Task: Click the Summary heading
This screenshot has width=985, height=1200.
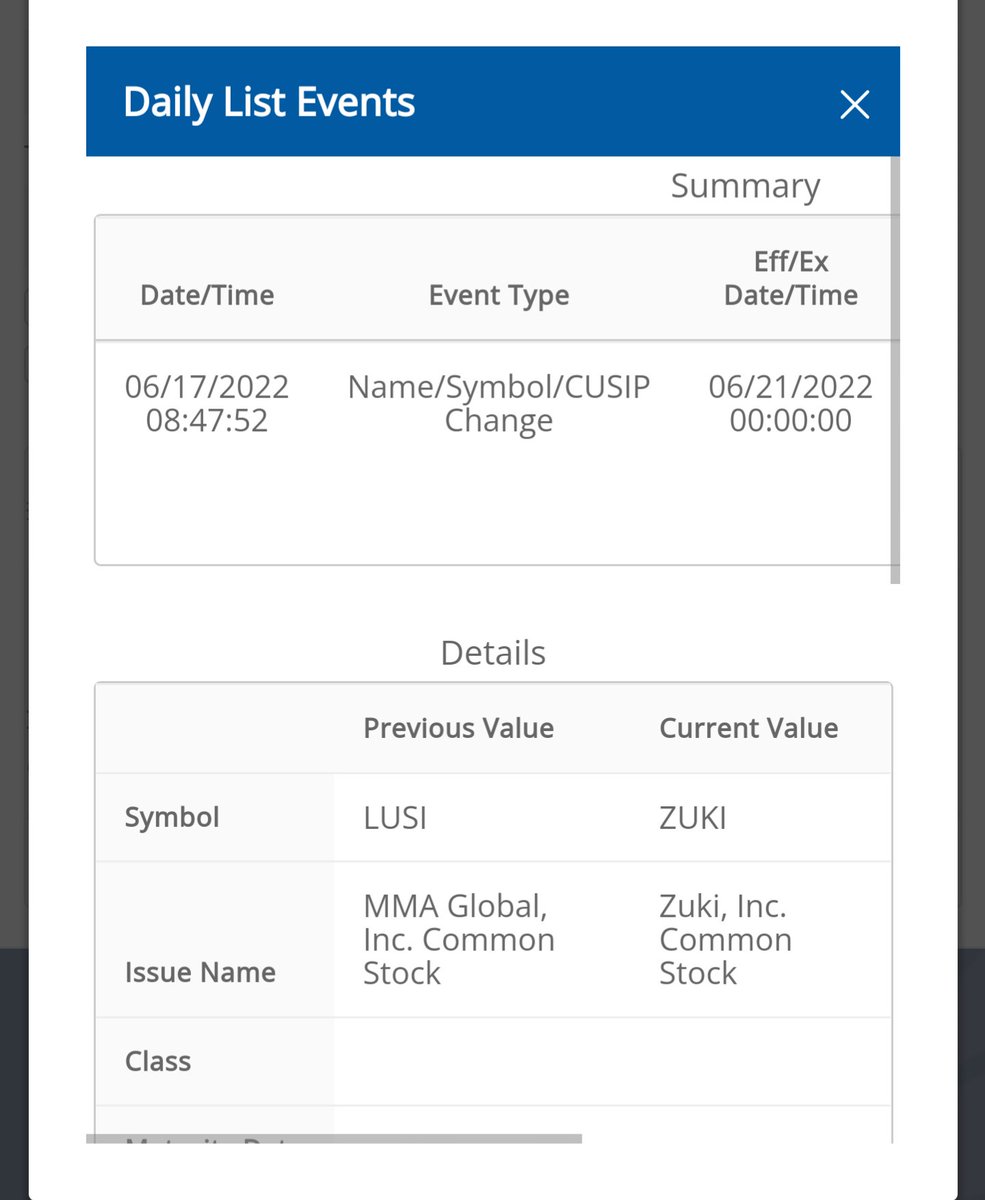Action: click(745, 186)
